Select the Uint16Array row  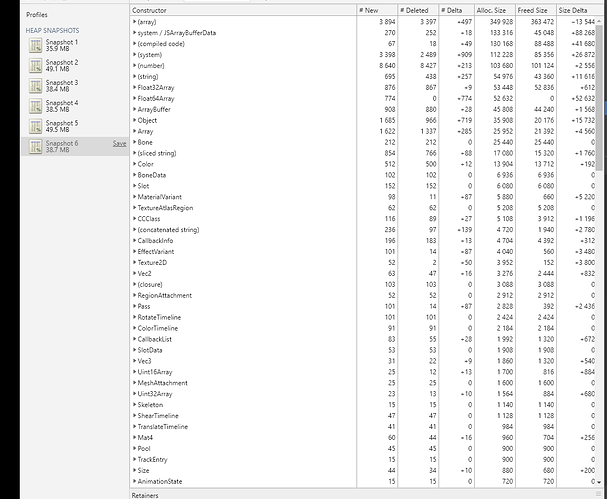coord(363,372)
